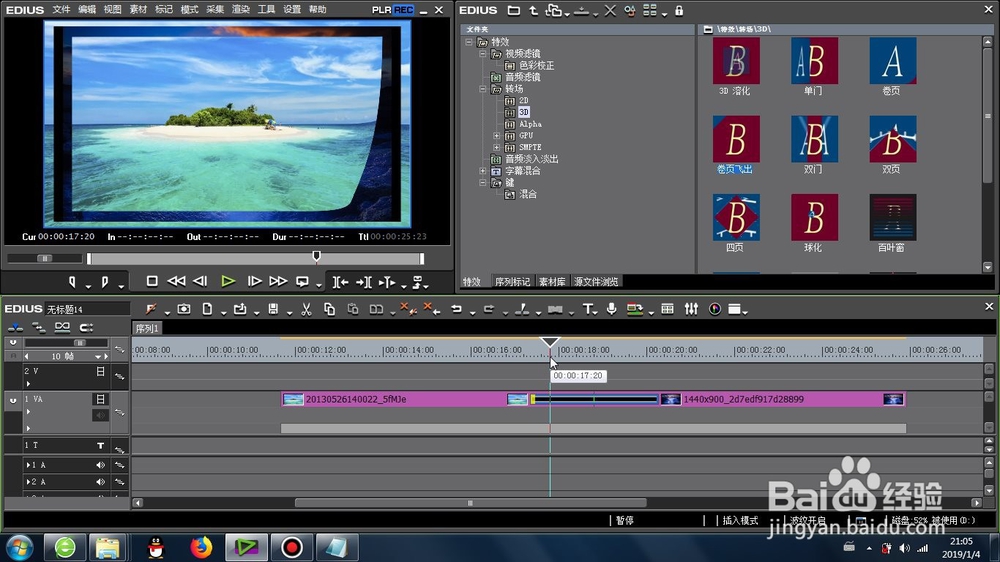Select the 百叶窗 transition effect
The width and height of the screenshot is (1000, 562).
click(893, 218)
